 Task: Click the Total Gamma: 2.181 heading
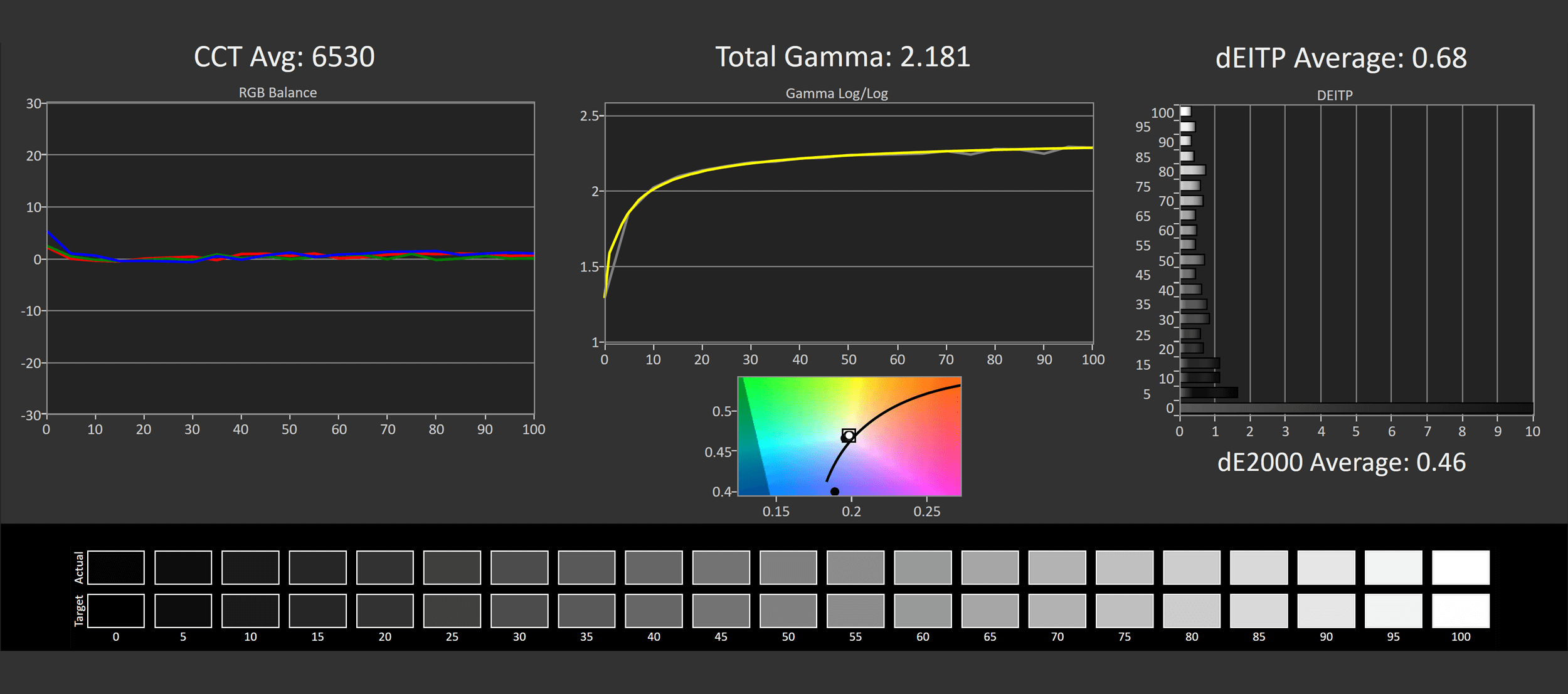point(842,57)
